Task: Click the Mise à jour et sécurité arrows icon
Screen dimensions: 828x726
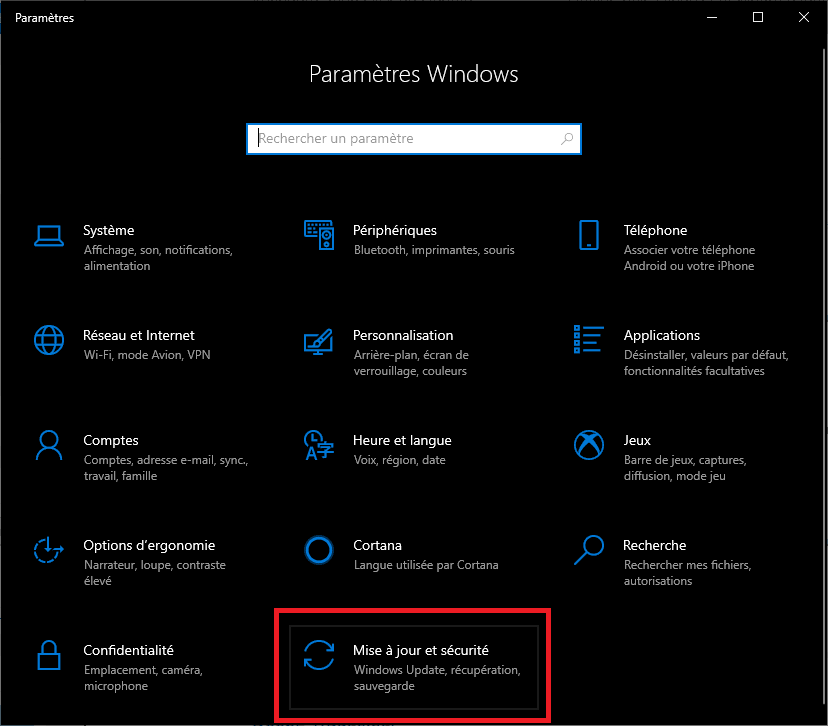Action: tap(318, 656)
